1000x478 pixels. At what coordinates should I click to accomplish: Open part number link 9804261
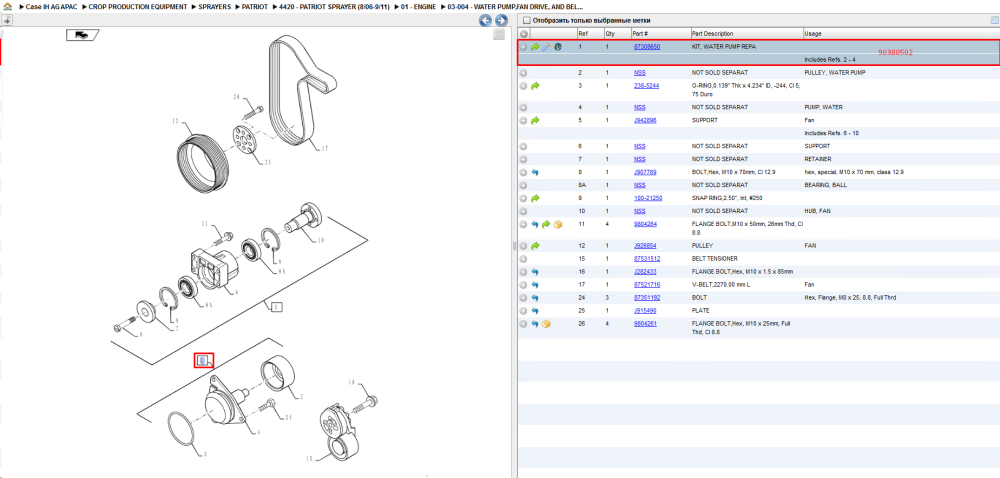point(645,324)
